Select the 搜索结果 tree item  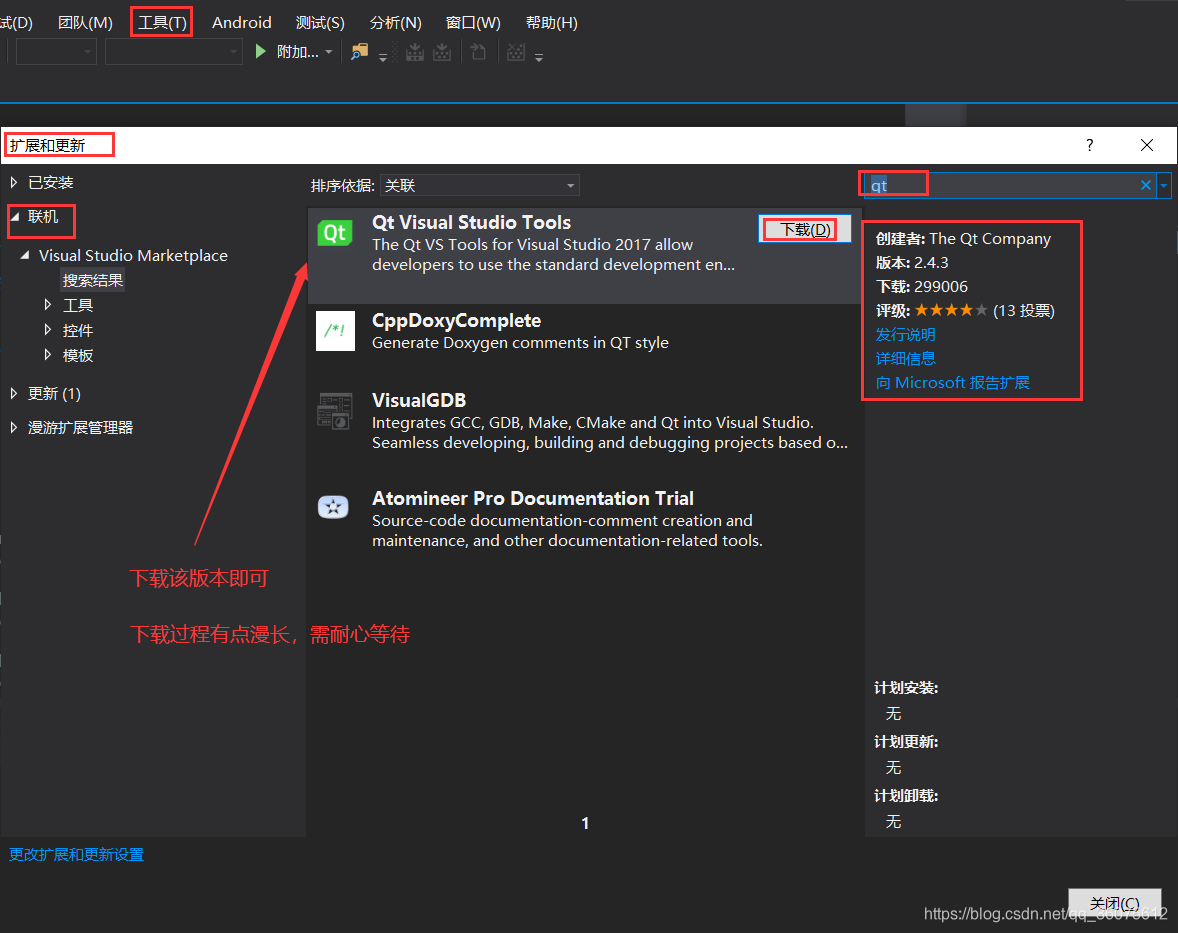pyautogui.click(x=93, y=280)
